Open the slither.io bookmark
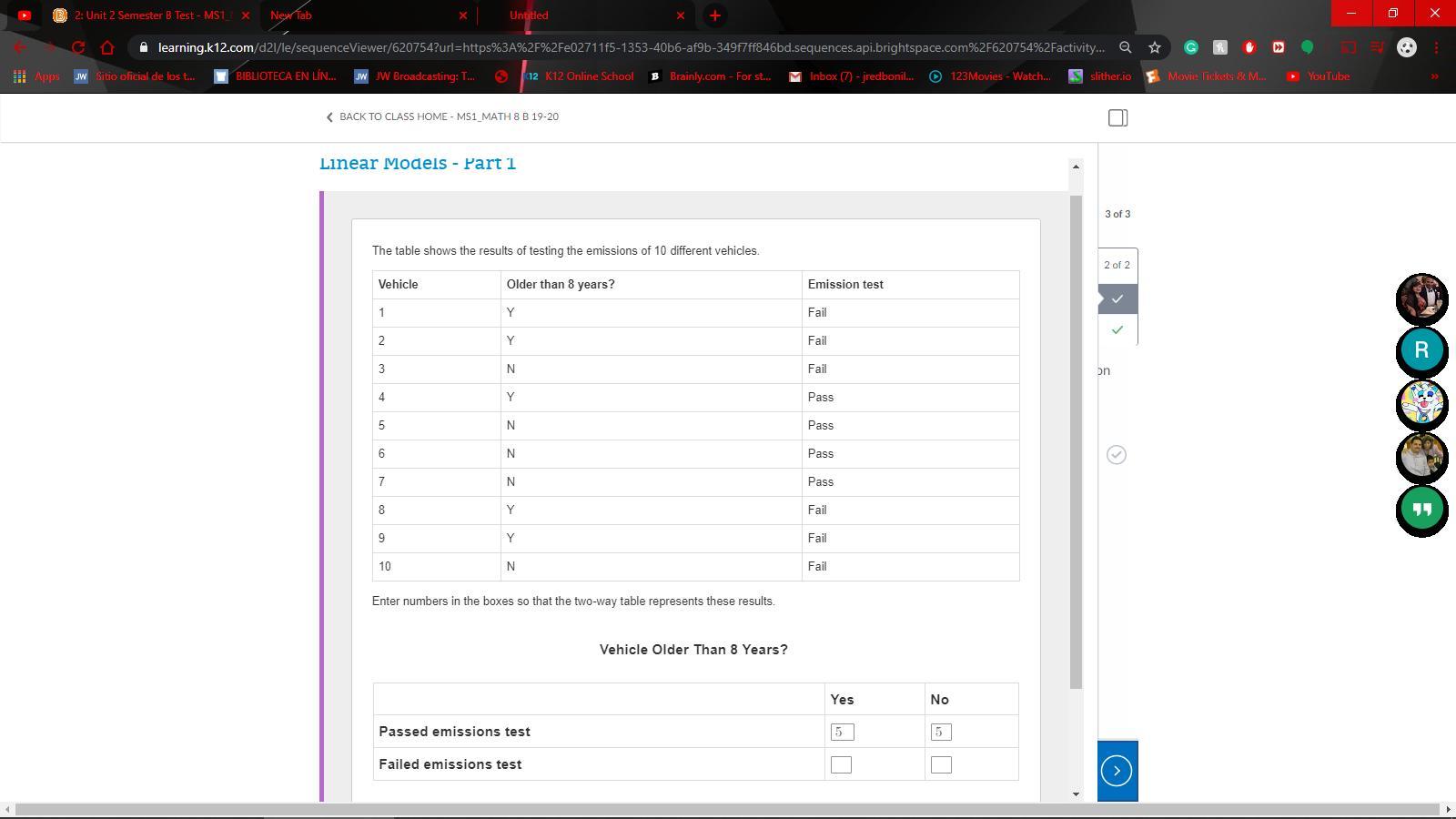1456x819 pixels. point(1100,76)
